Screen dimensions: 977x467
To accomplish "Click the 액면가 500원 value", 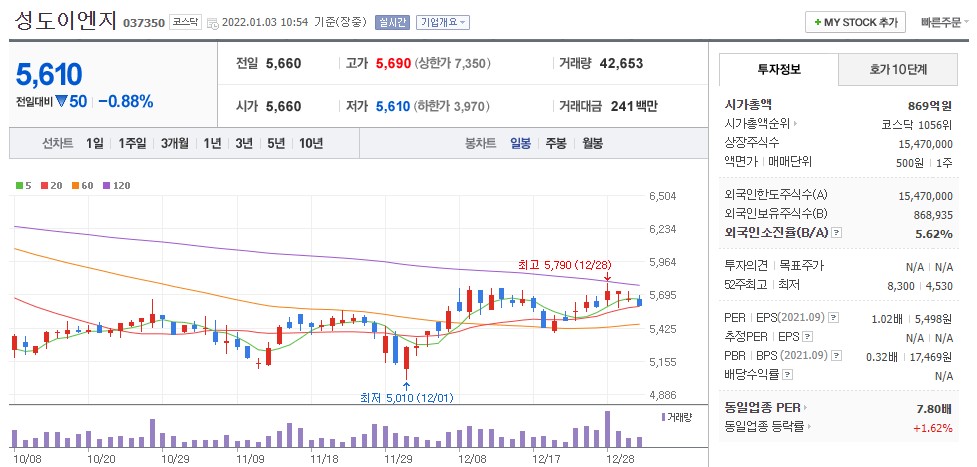I will (x=910, y=163).
